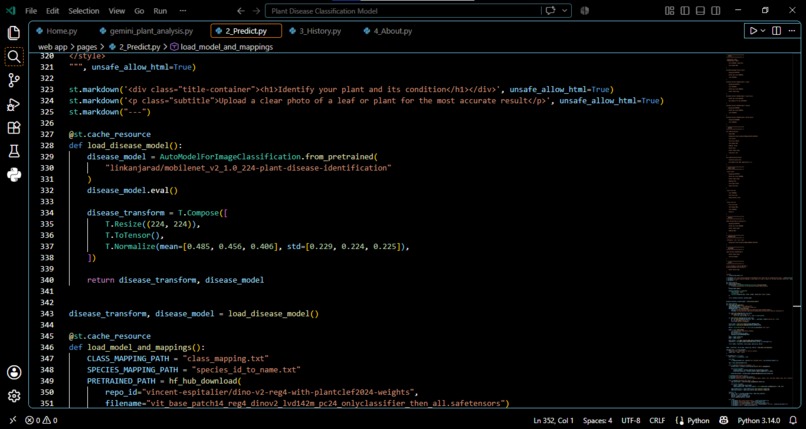806x429 pixels.
Task: Click line number 328 in gutter
Action: click(47, 145)
